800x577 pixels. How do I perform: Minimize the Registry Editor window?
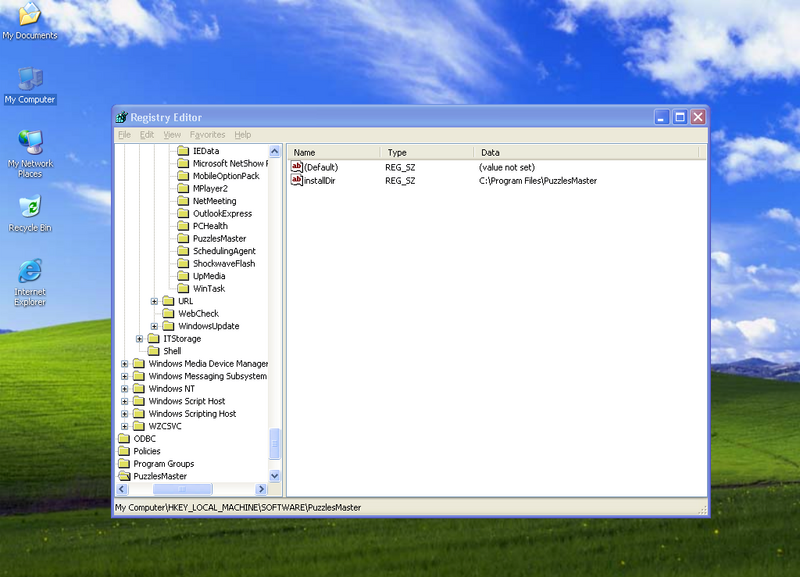click(x=661, y=117)
